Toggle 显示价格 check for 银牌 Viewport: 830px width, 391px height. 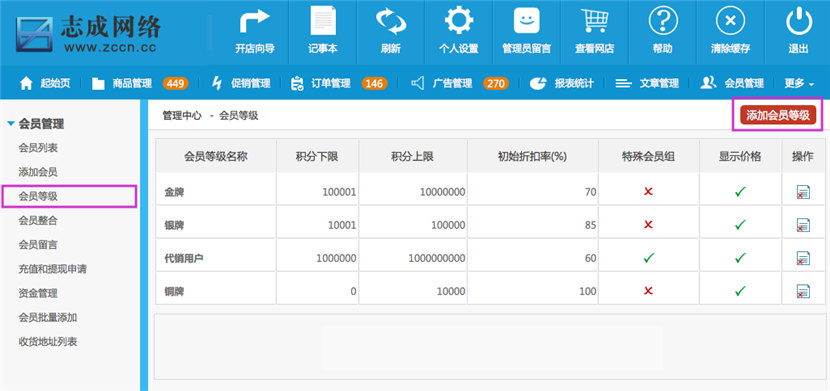(740, 225)
